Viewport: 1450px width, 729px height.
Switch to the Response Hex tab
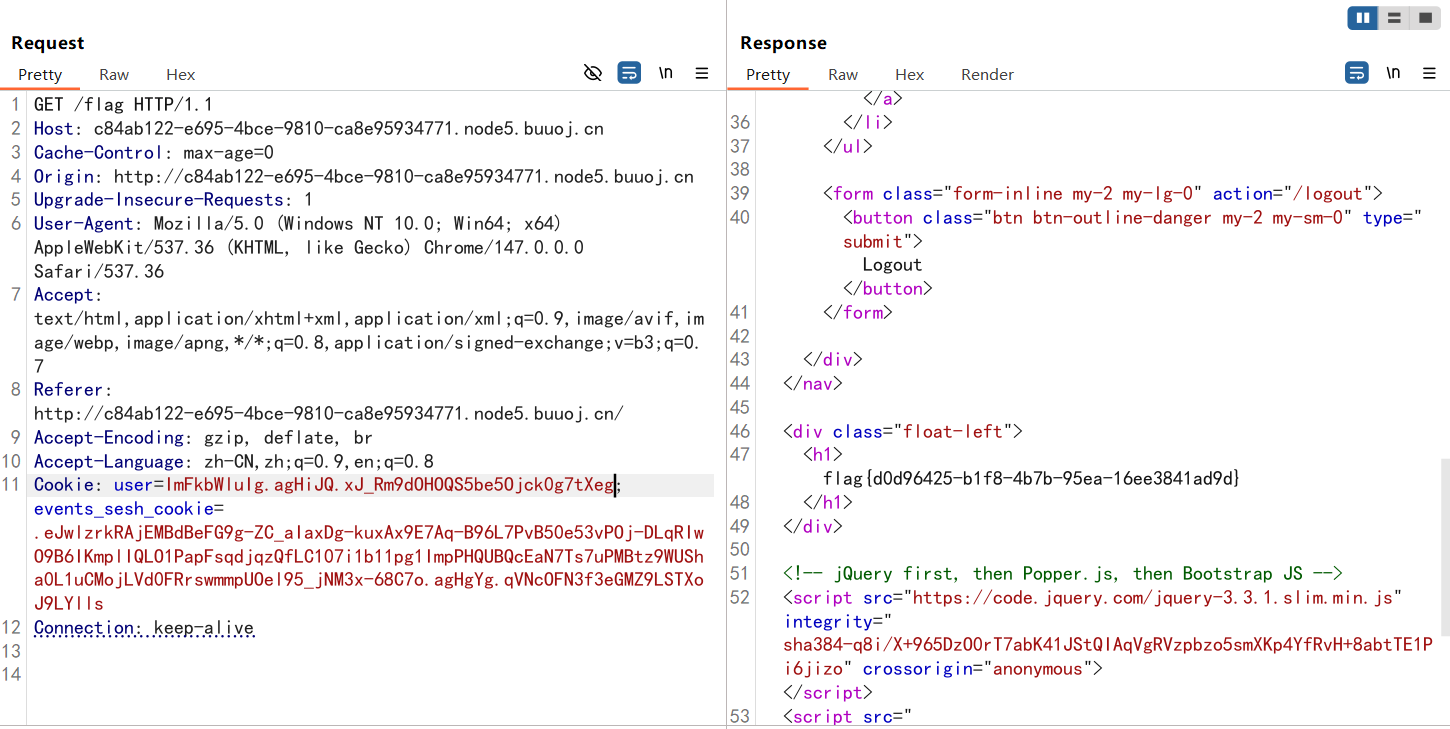coord(910,75)
